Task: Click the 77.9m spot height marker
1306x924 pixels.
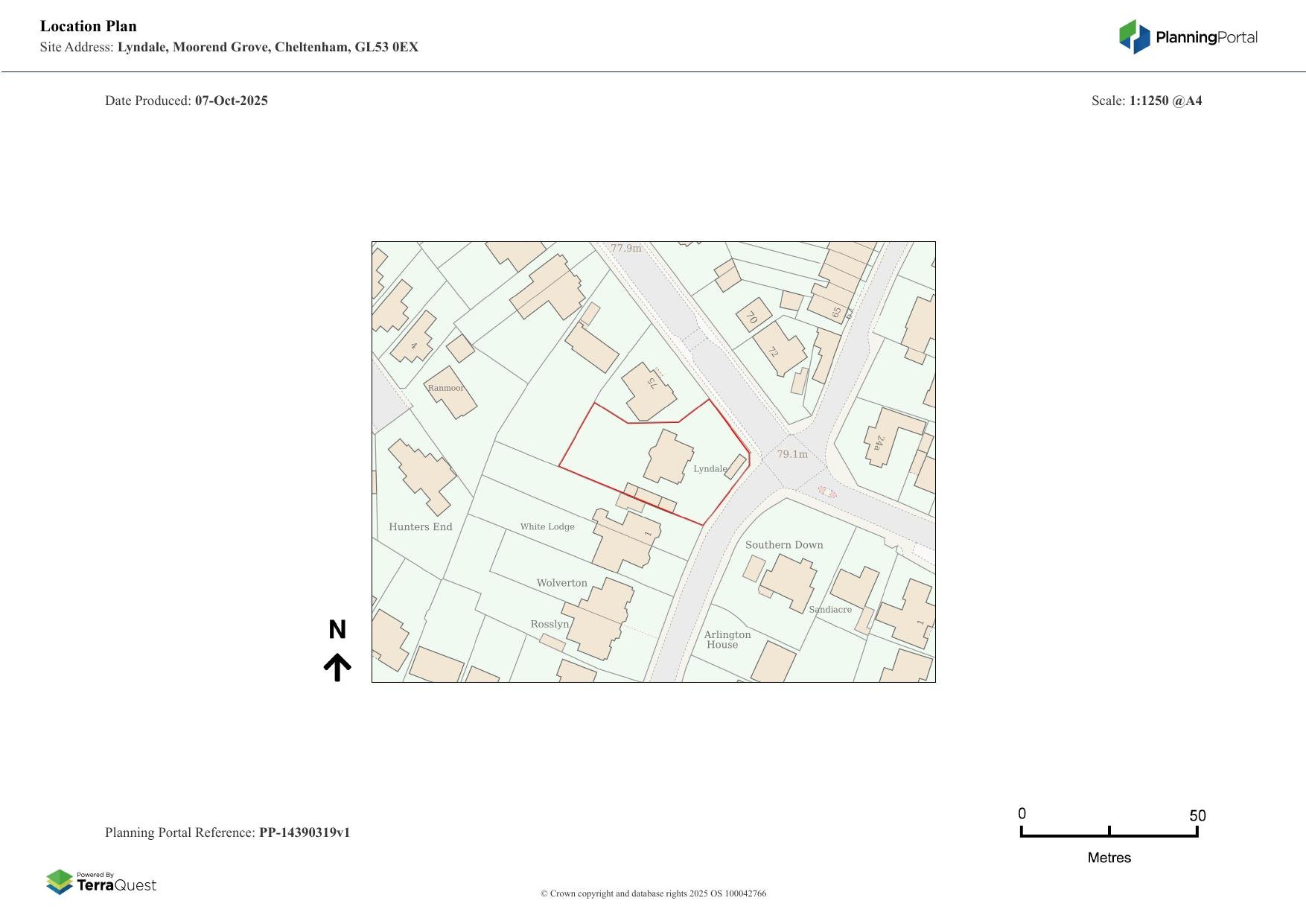Action: 625,248
